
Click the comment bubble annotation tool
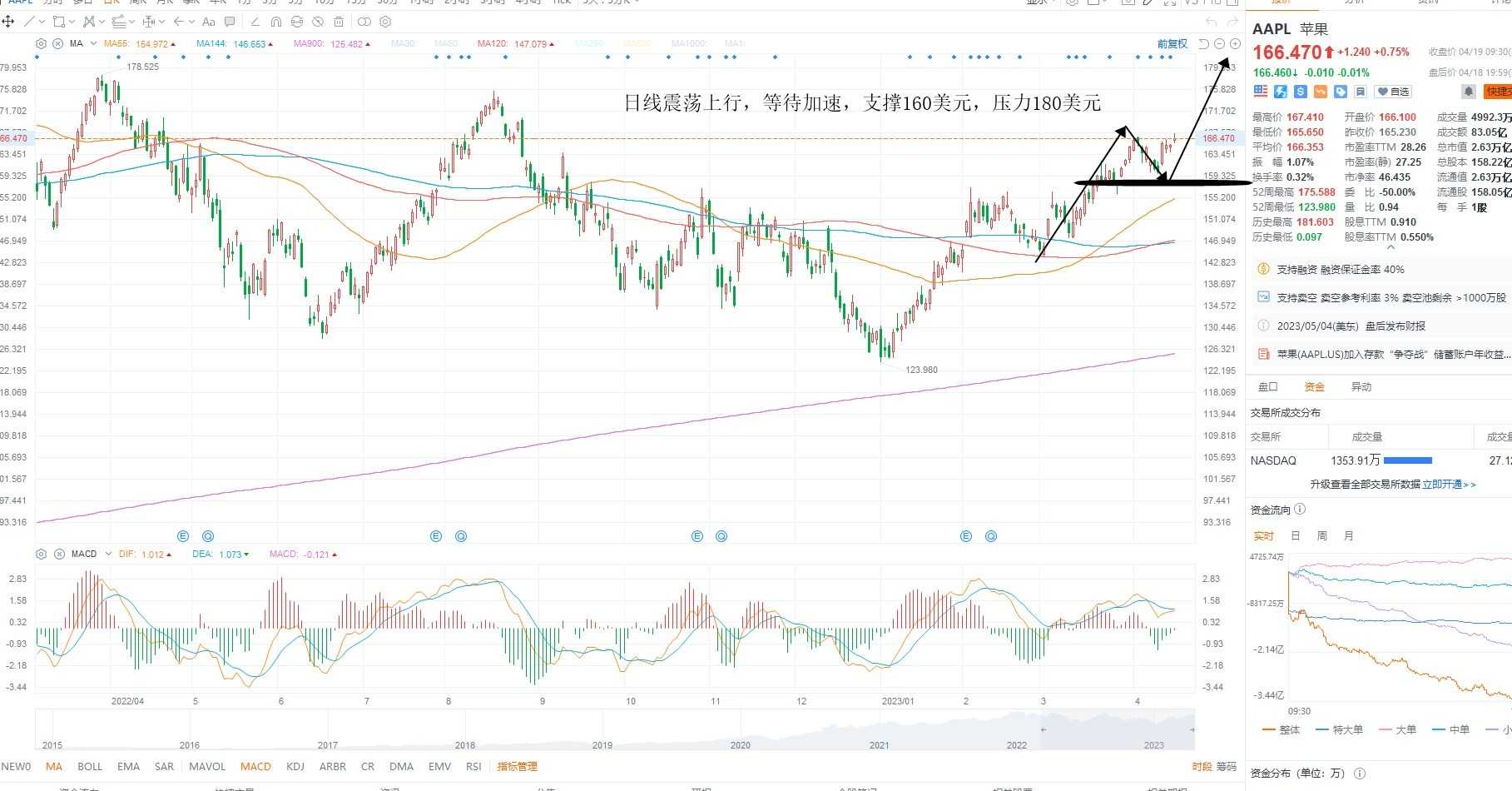point(230,22)
